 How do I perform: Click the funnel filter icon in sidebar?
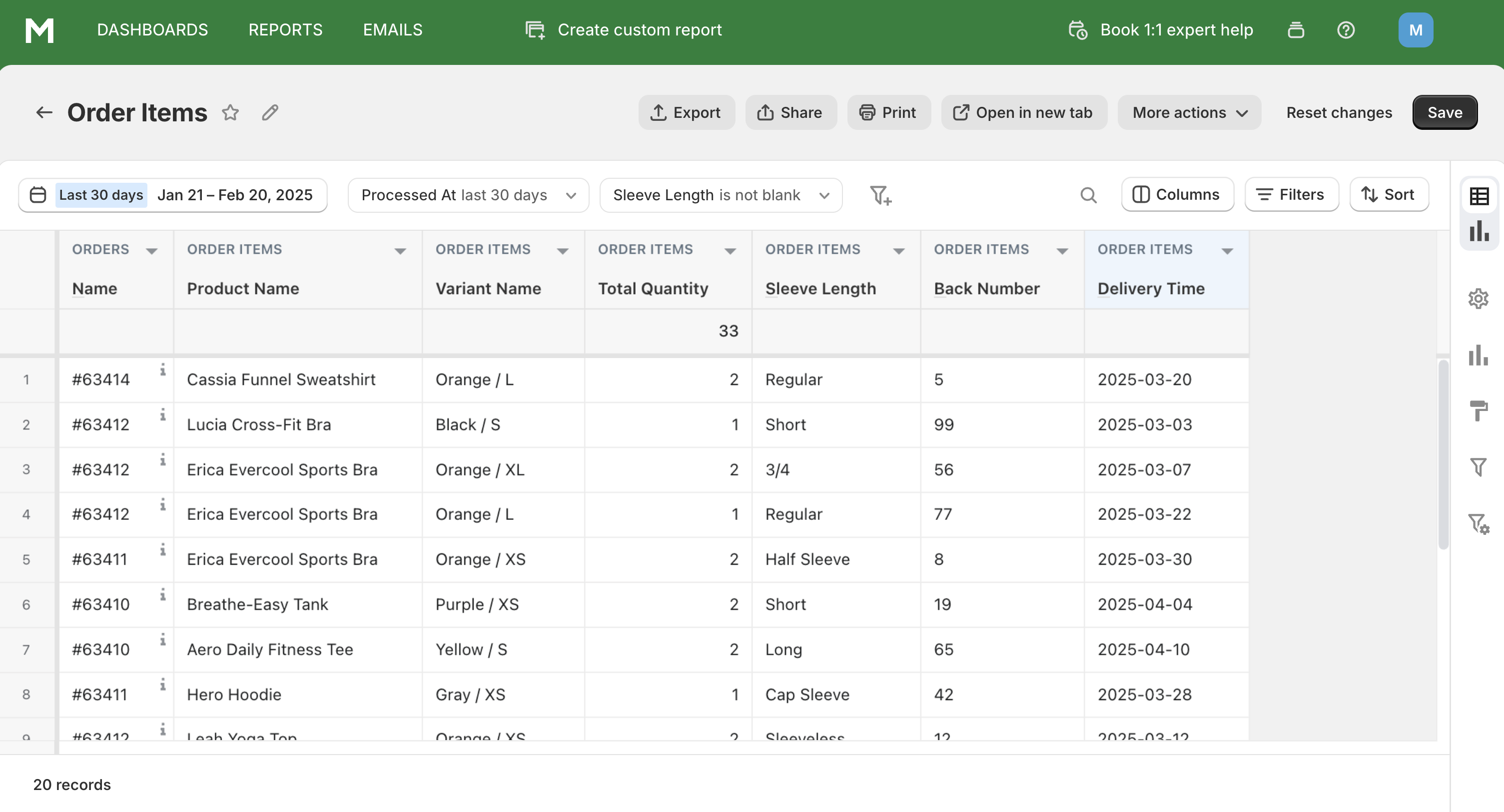[x=1479, y=466]
